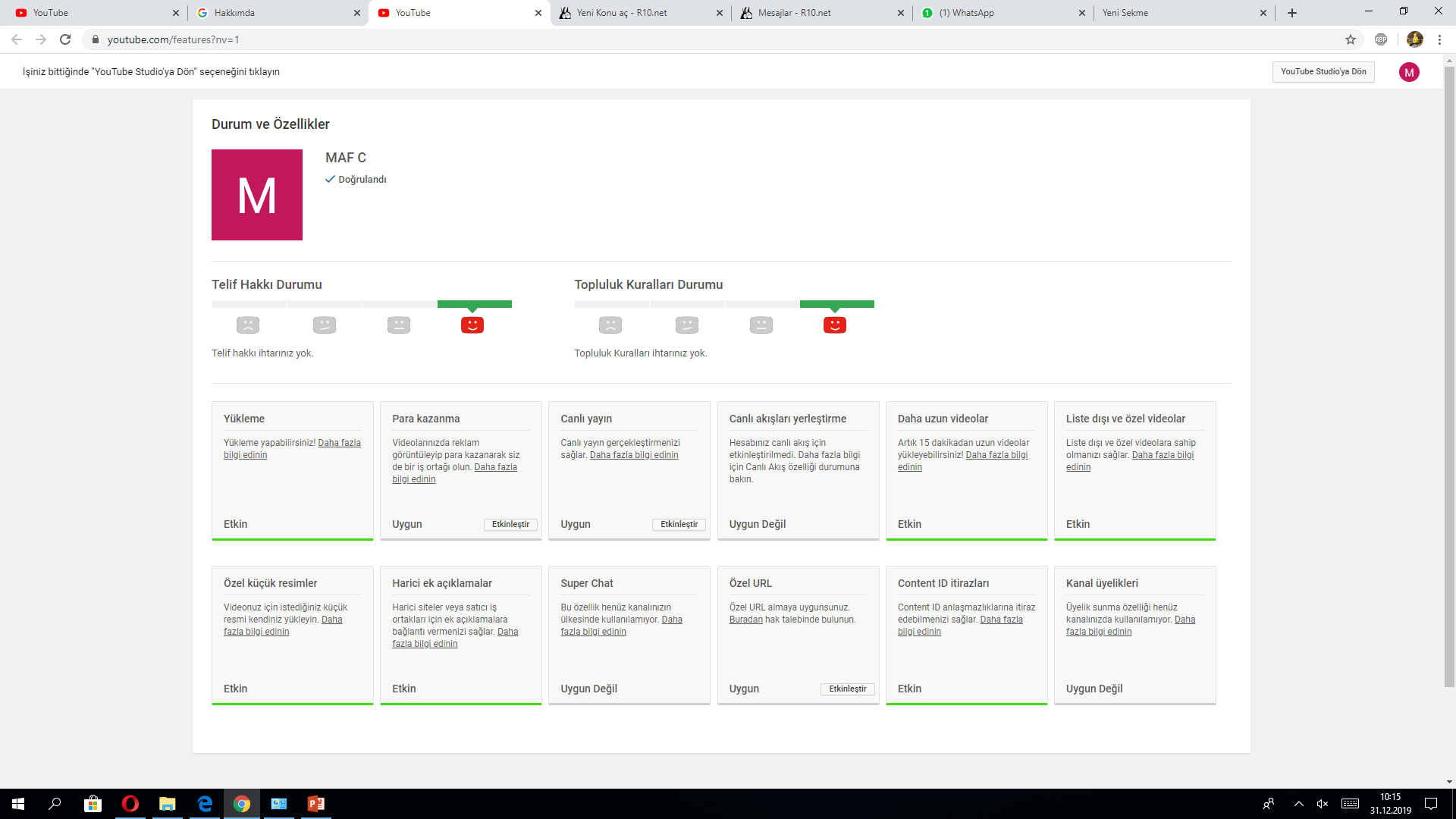
Task: Open Microsoft Edge from the taskbar
Action: point(205,804)
